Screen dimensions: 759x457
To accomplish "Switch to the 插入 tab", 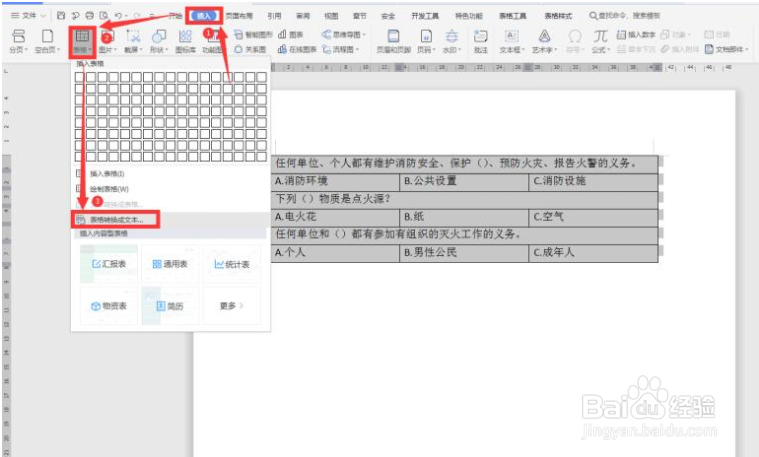I will pos(204,15).
